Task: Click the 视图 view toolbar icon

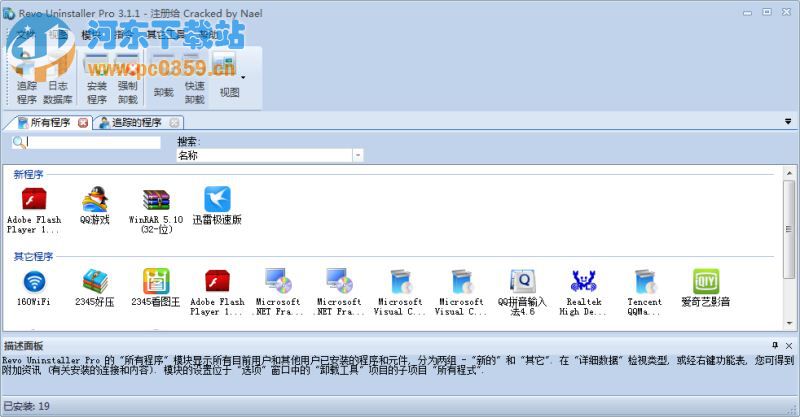Action: click(227, 77)
